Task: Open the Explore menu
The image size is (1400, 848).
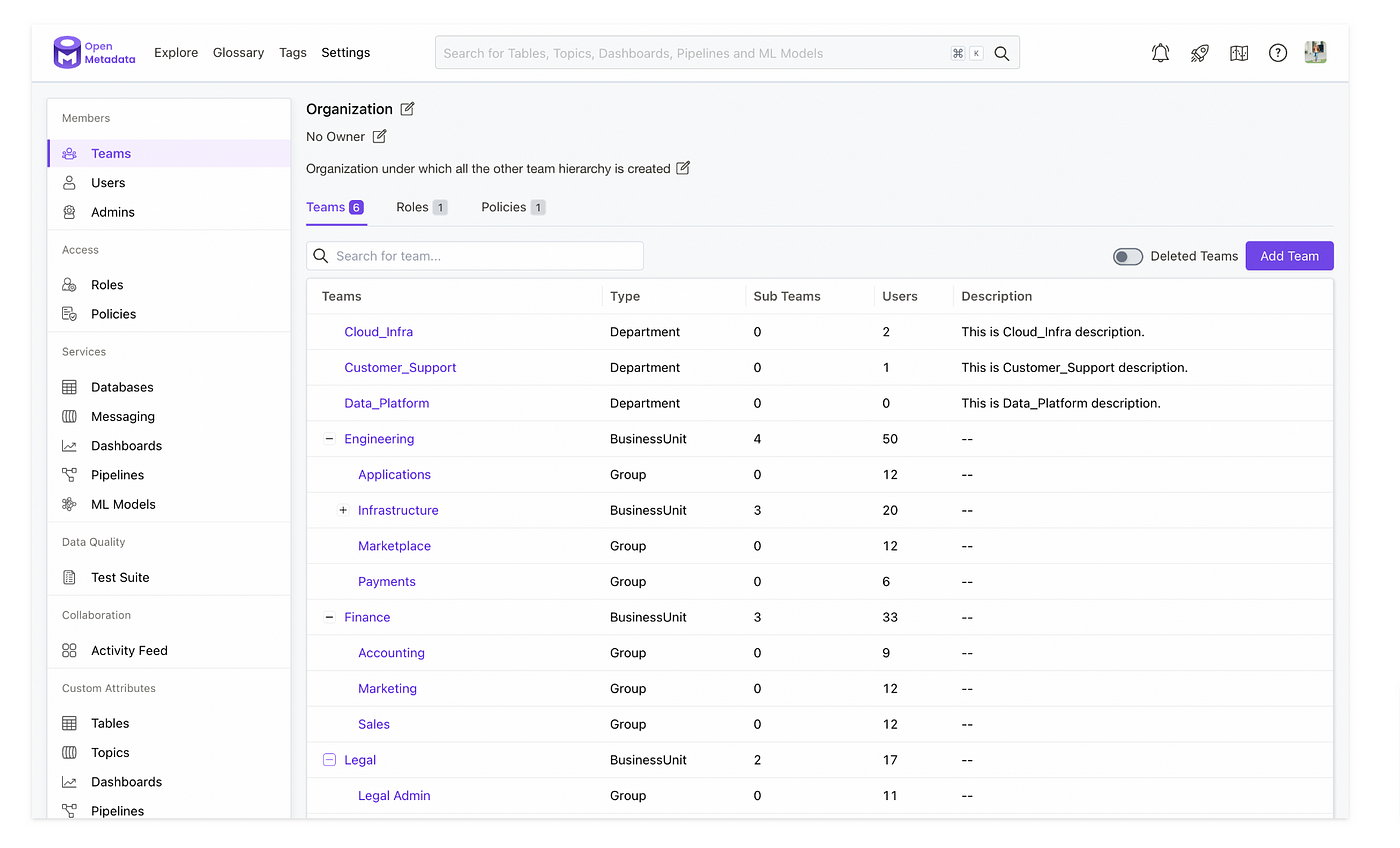Action: pyautogui.click(x=176, y=53)
